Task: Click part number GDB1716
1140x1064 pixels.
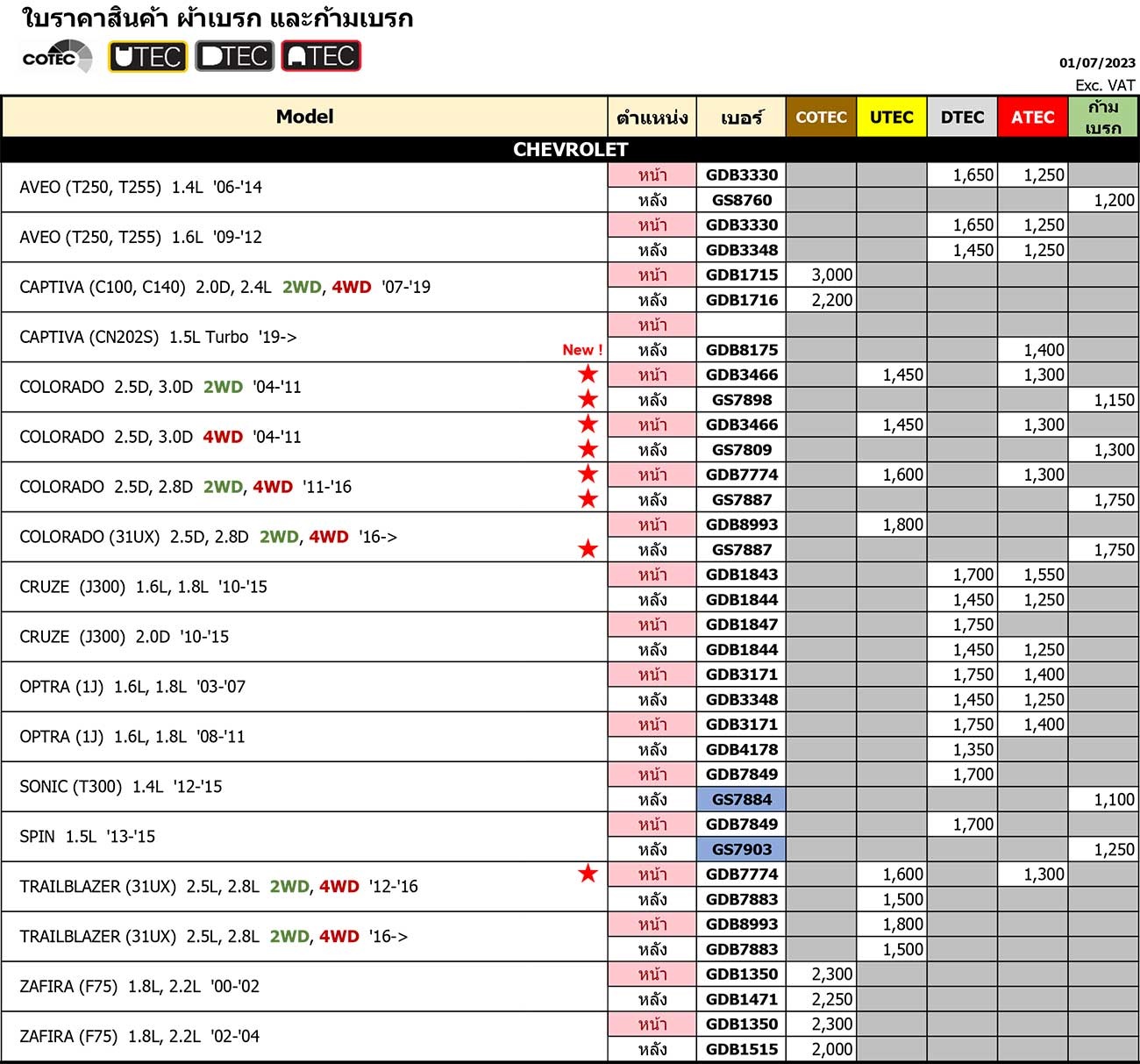Action: click(x=742, y=300)
